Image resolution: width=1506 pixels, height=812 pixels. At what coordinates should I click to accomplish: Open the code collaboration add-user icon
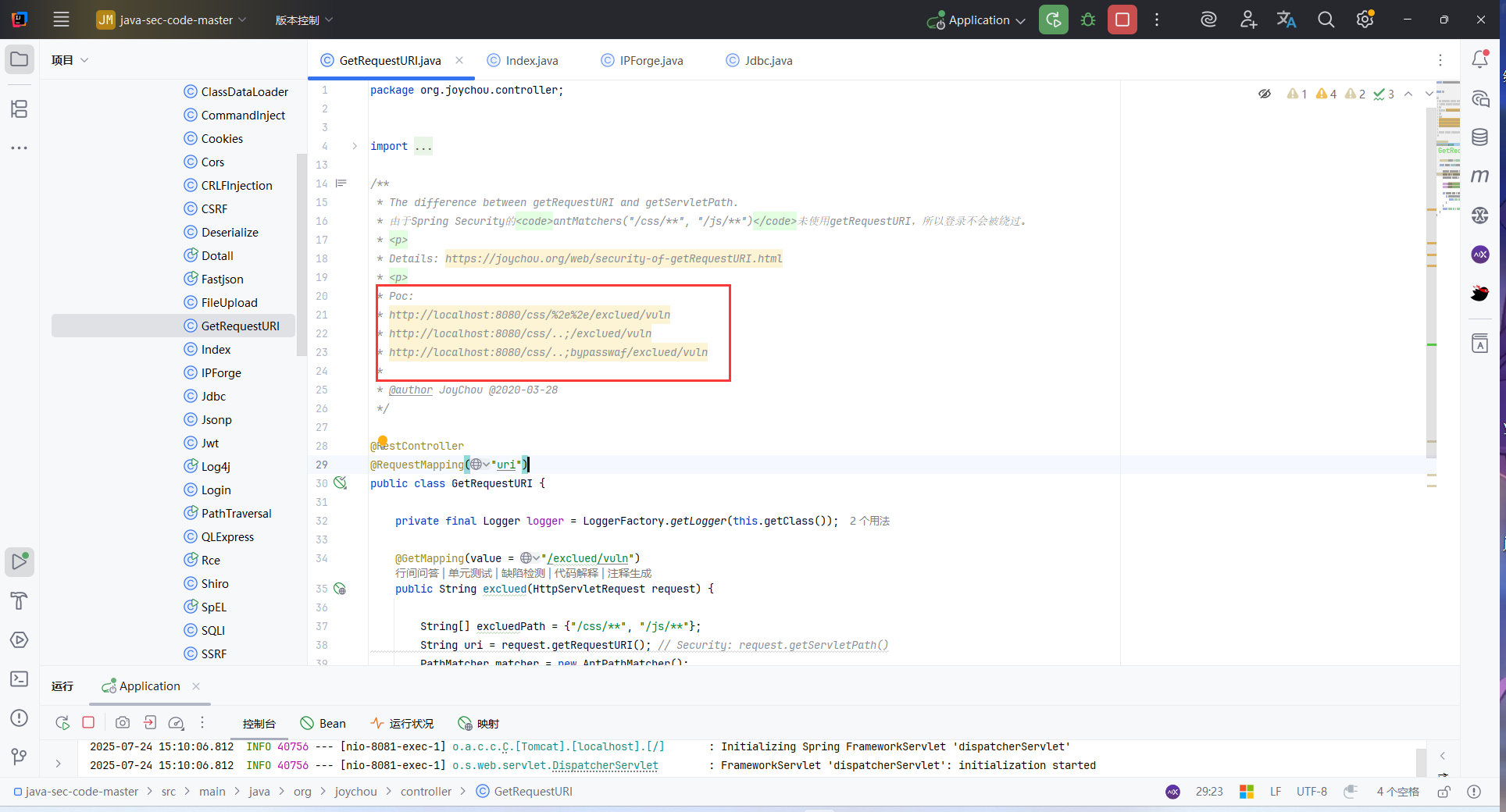coord(1248,20)
